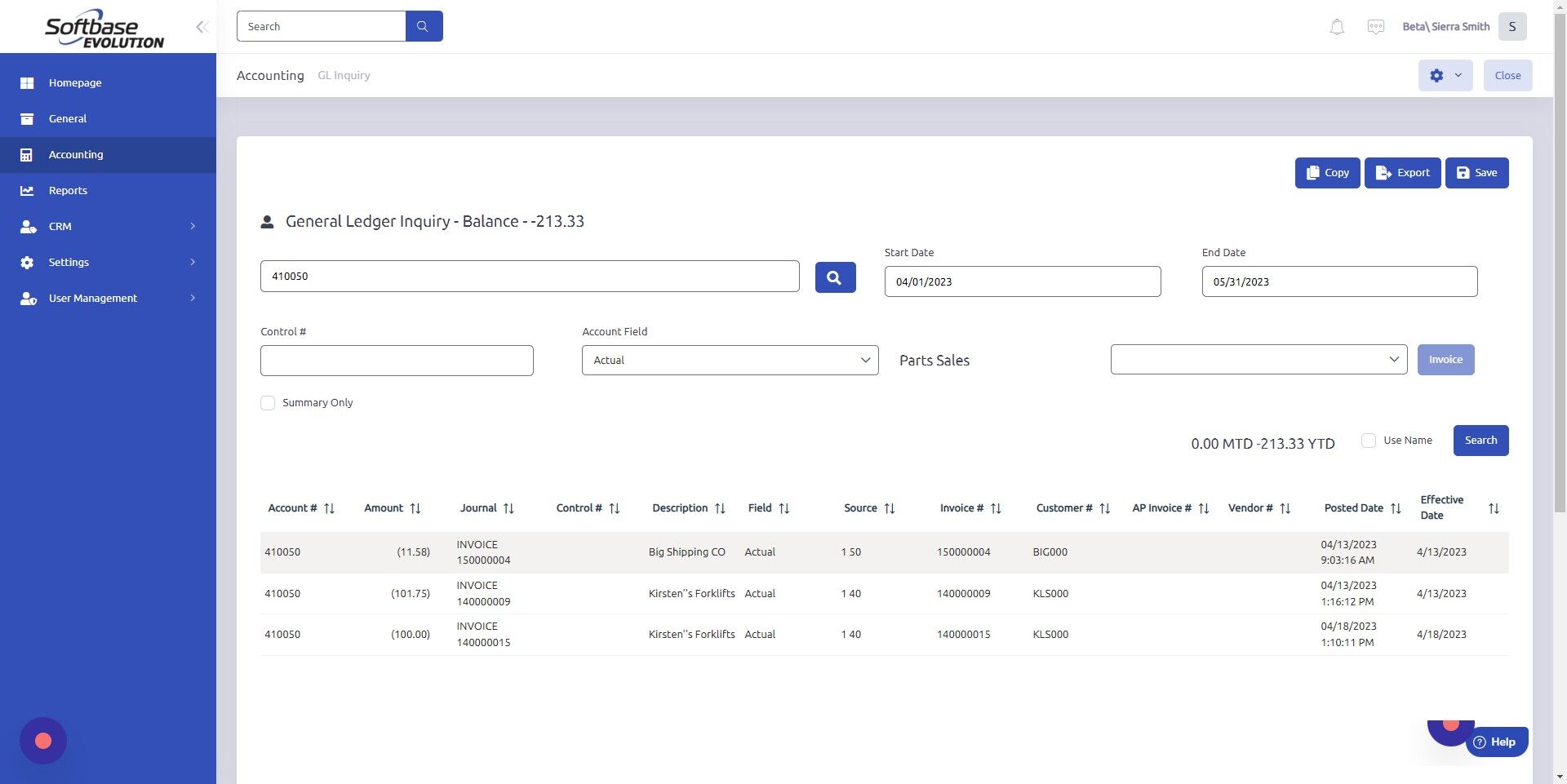Image resolution: width=1567 pixels, height=784 pixels.
Task: Sort by Description column arrows
Action: click(x=720, y=508)
